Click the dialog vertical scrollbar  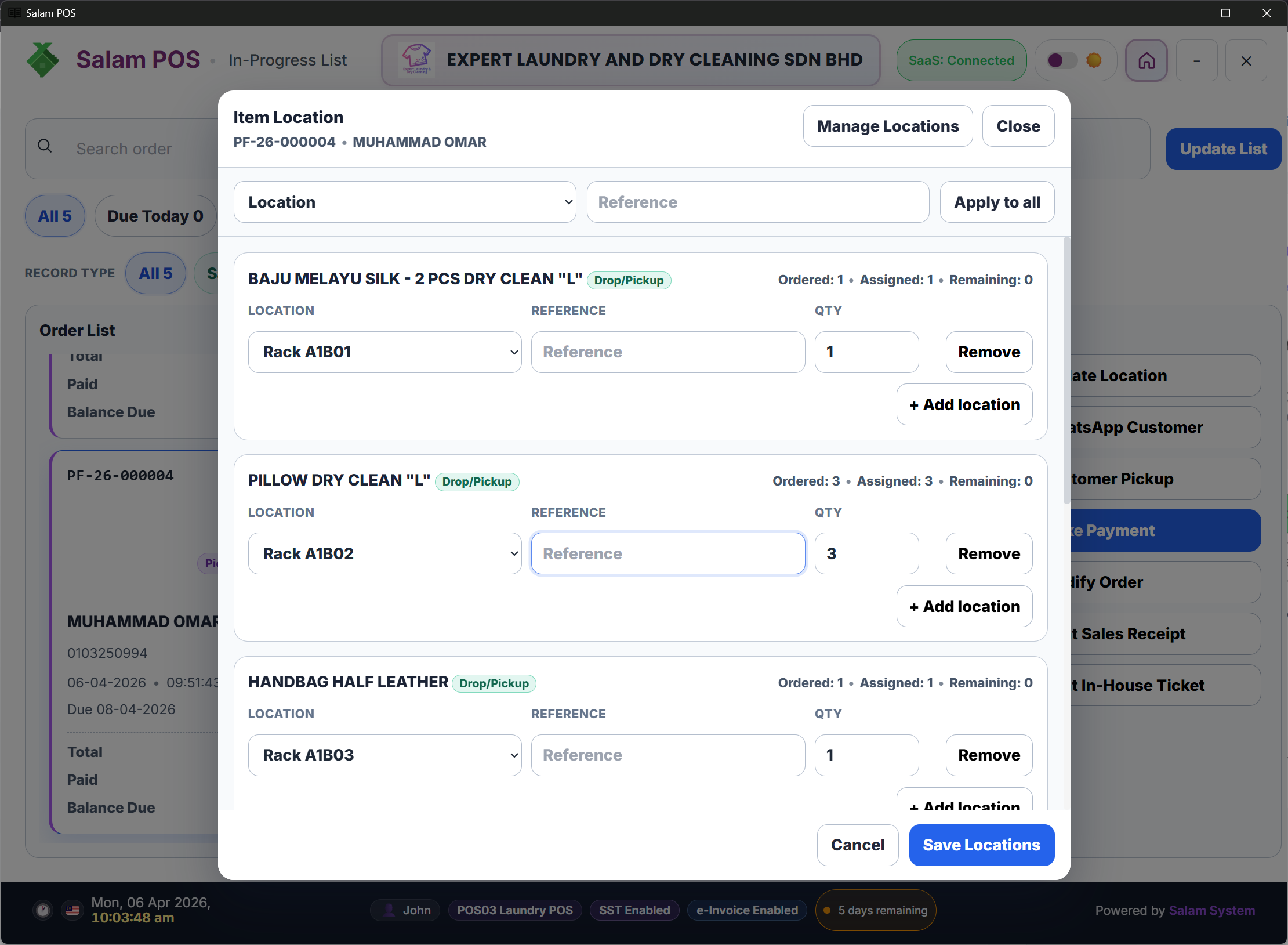(x=1066, y=371)
